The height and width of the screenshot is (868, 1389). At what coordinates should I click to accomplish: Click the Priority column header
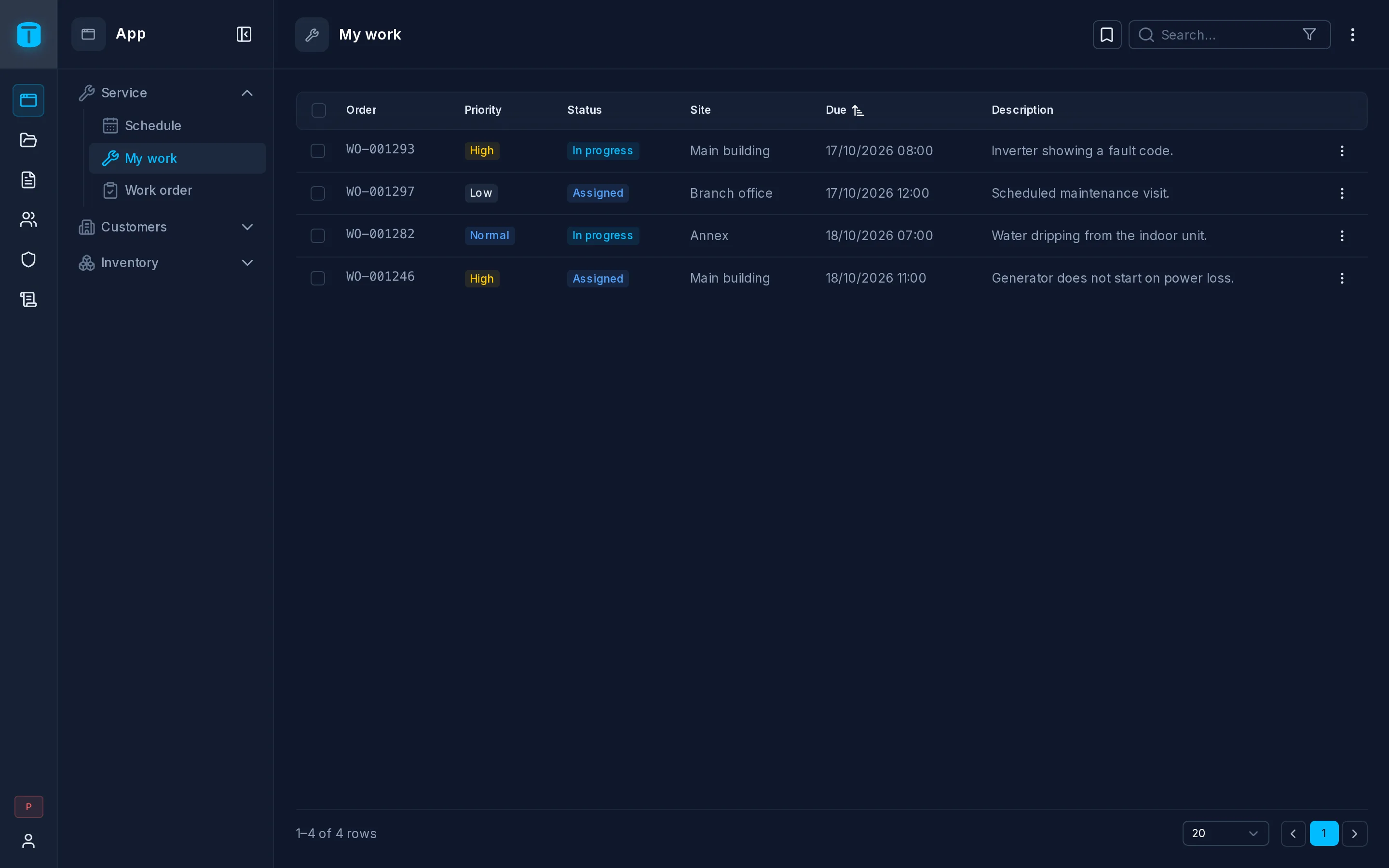483,110
